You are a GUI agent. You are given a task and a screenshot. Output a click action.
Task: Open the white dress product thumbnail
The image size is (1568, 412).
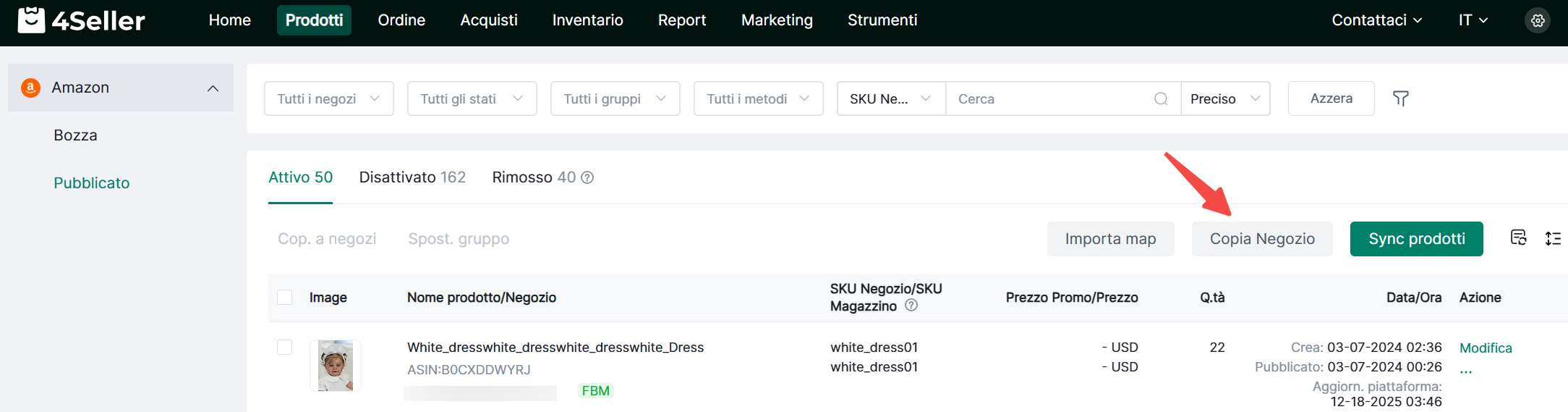(x=336, y=366)
